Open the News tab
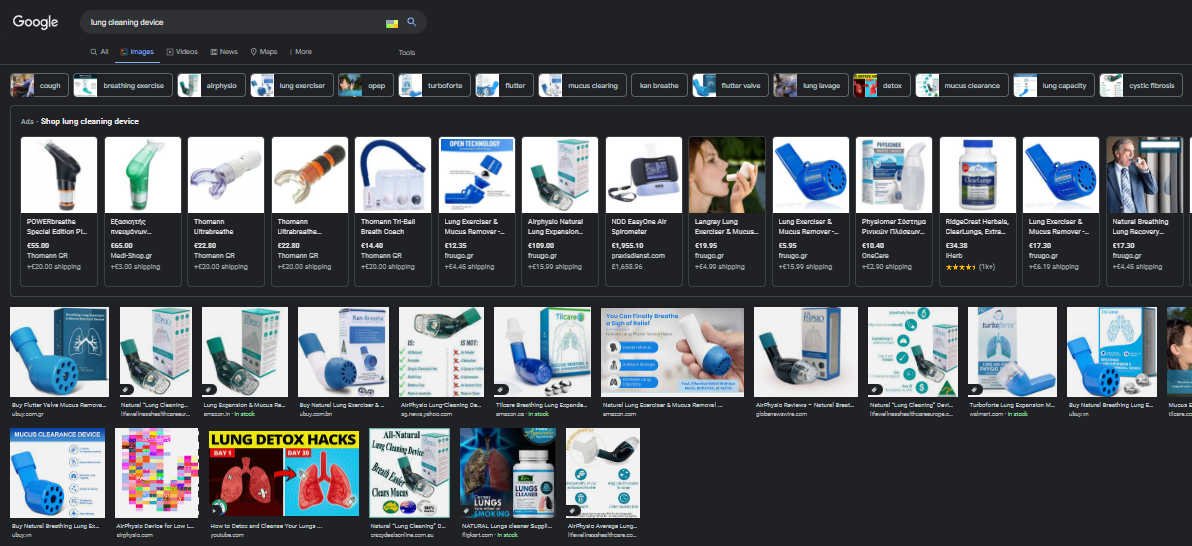Image resolution: width=1192 pixels, height=546 pixels. [224, 52]
